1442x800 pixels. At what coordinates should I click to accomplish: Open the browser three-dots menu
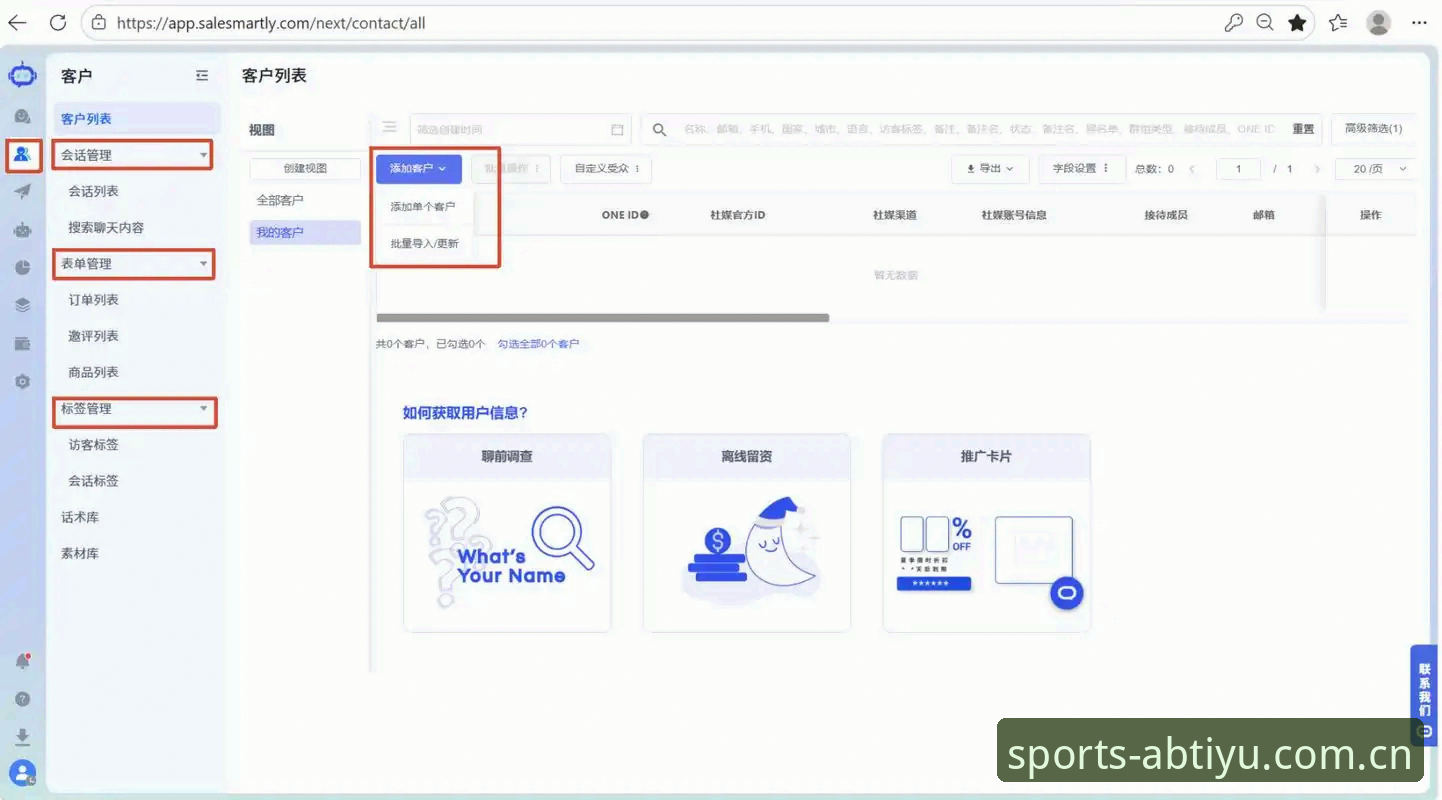[x=1420, y=22]
